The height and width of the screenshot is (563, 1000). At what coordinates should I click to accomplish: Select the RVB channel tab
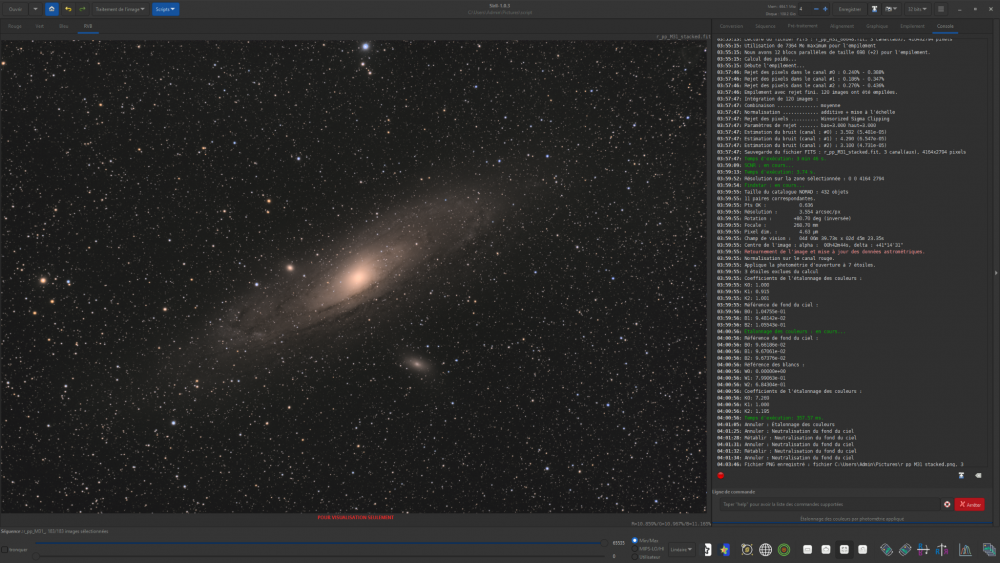point(88,26)
